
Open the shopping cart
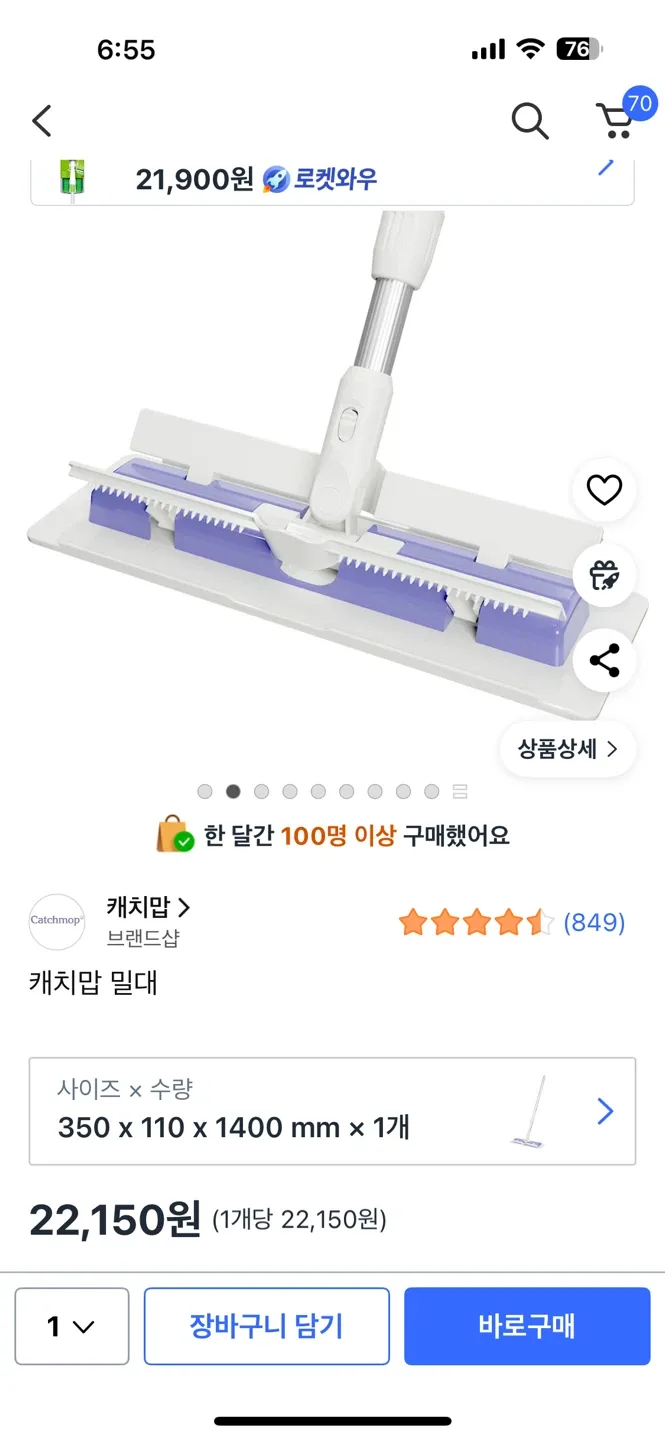(617, 120)
